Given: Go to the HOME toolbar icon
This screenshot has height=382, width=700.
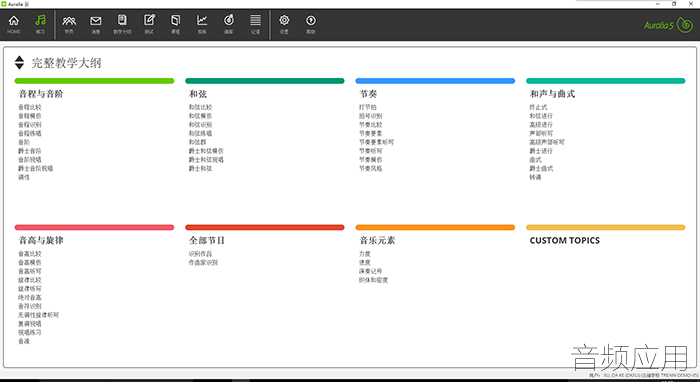Looking at the screenshot, I should click(14, 24).
